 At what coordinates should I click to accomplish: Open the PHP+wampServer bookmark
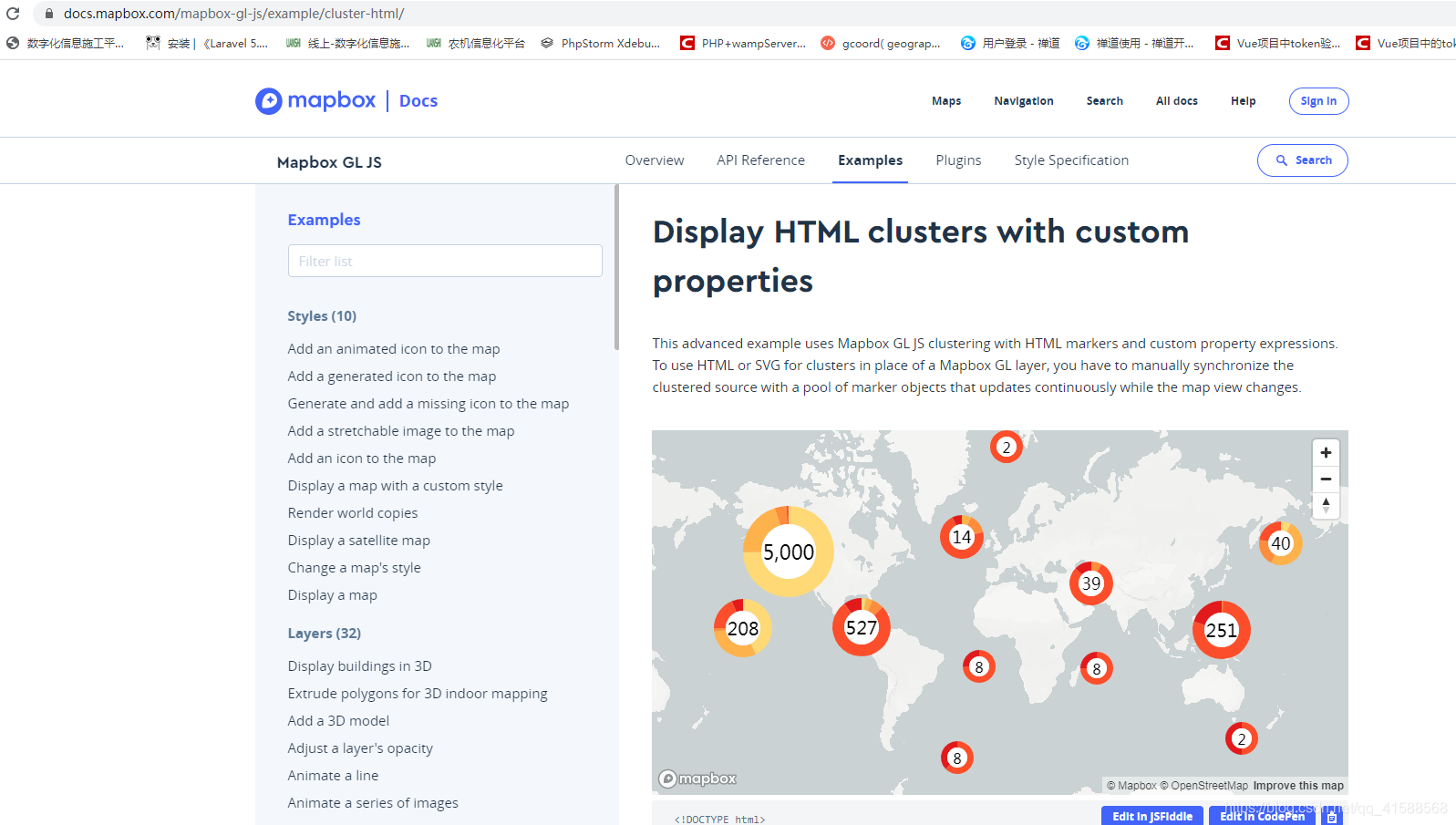pos(743,43)
